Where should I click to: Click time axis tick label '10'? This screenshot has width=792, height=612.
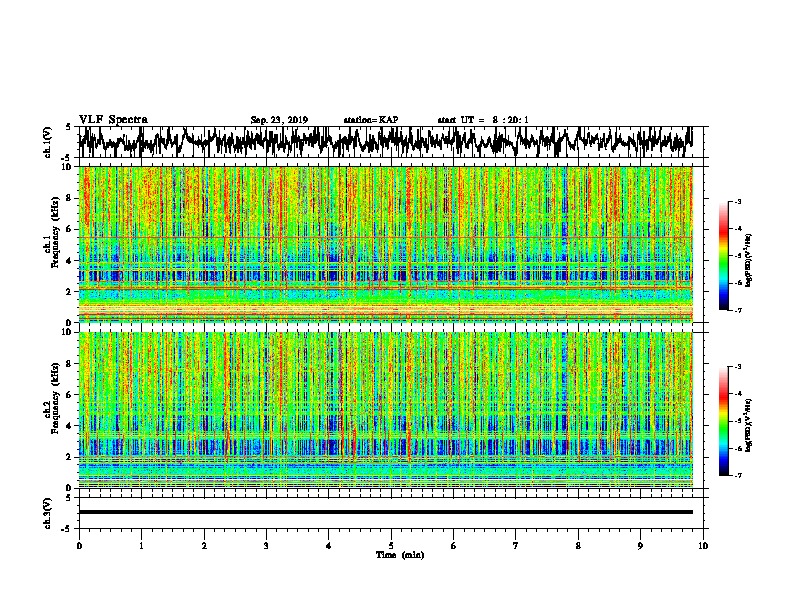(703, 546)
